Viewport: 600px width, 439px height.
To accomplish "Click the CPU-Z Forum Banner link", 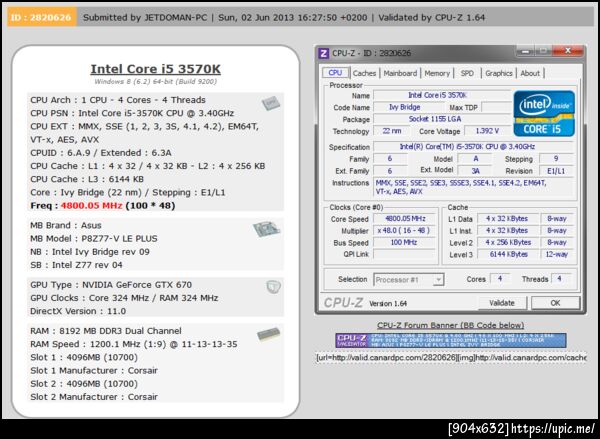I will click(450, 325).
